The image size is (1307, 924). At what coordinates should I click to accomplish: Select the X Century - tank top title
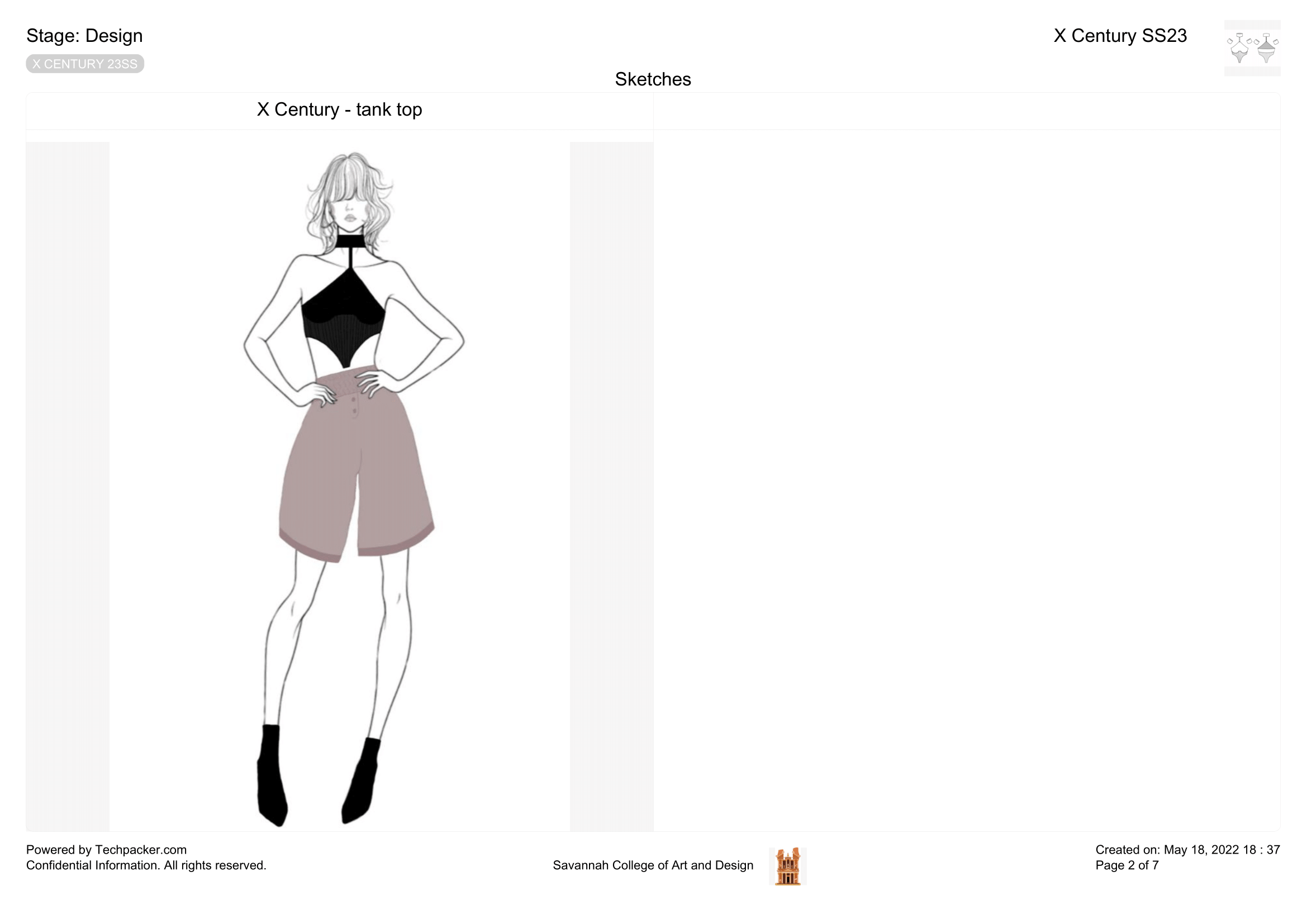coord(339,109)
